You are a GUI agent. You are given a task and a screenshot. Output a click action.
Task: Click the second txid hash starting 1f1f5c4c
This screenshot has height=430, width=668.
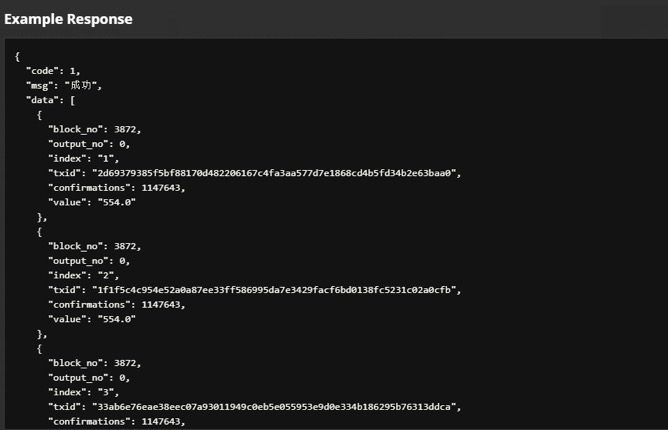click(274, 290)
